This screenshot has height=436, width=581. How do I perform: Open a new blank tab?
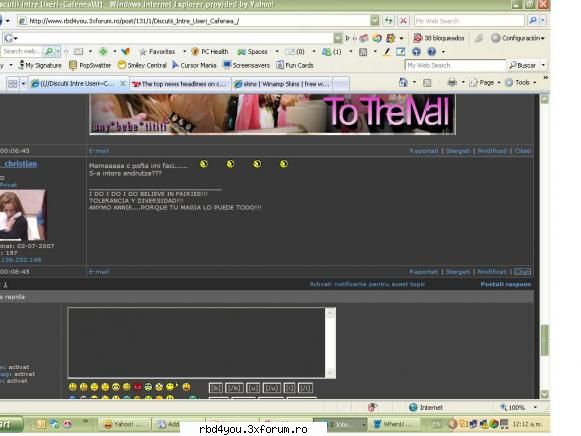341,84
